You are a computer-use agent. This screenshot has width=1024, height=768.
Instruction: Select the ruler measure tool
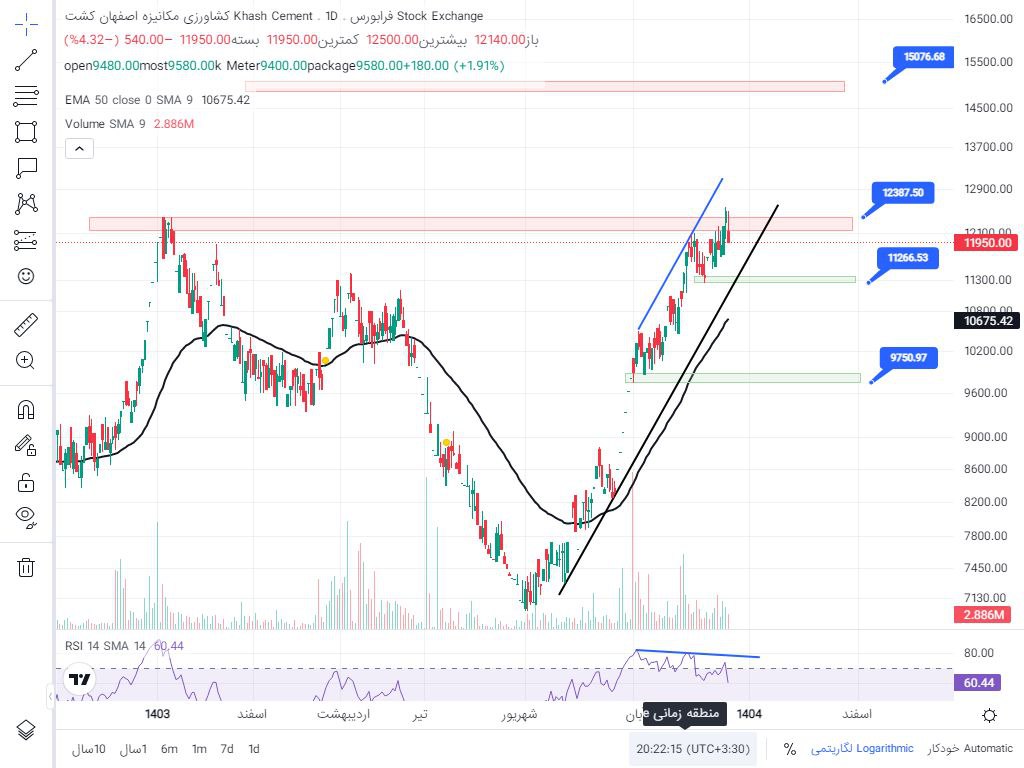tap(26, 325)
